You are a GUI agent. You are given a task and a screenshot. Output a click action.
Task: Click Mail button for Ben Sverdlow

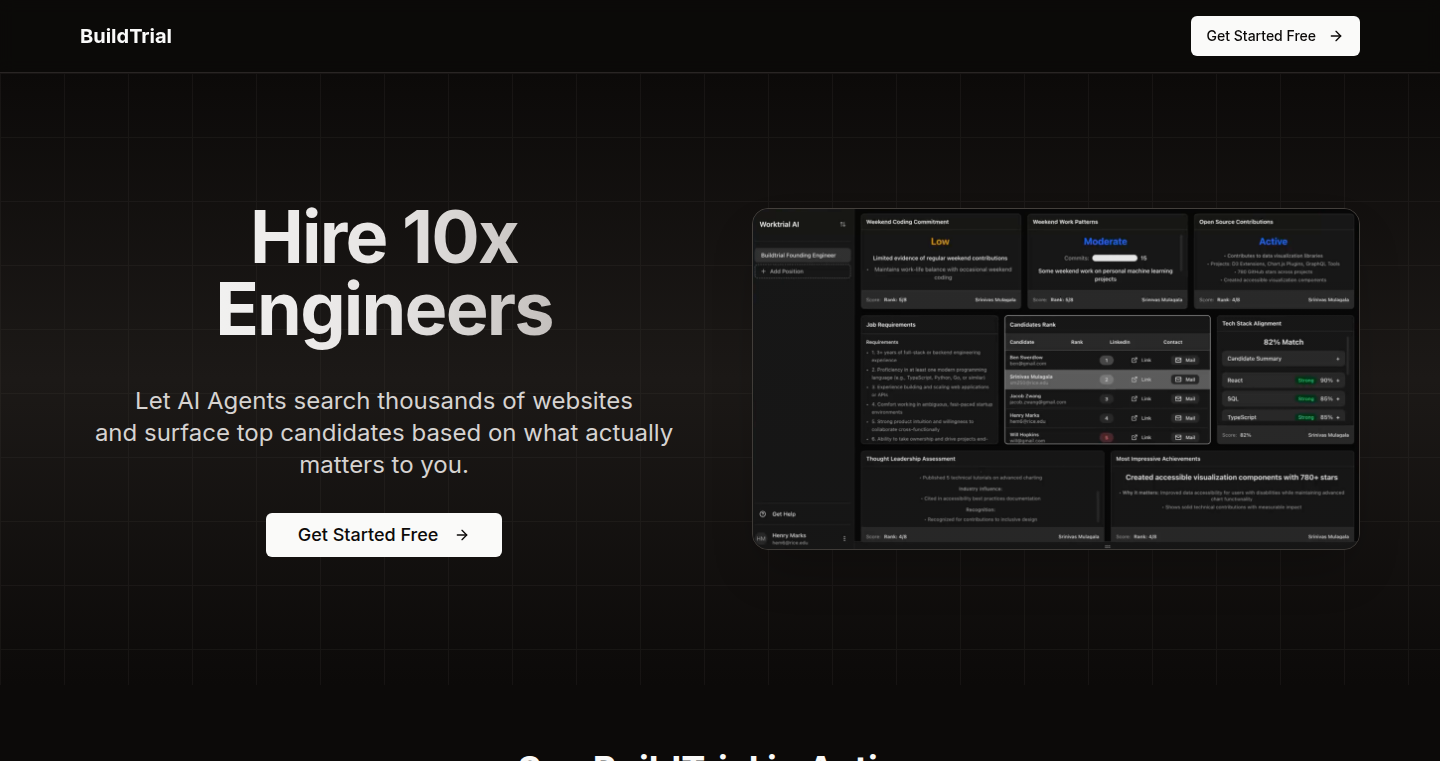click(x=1185, y=360)
